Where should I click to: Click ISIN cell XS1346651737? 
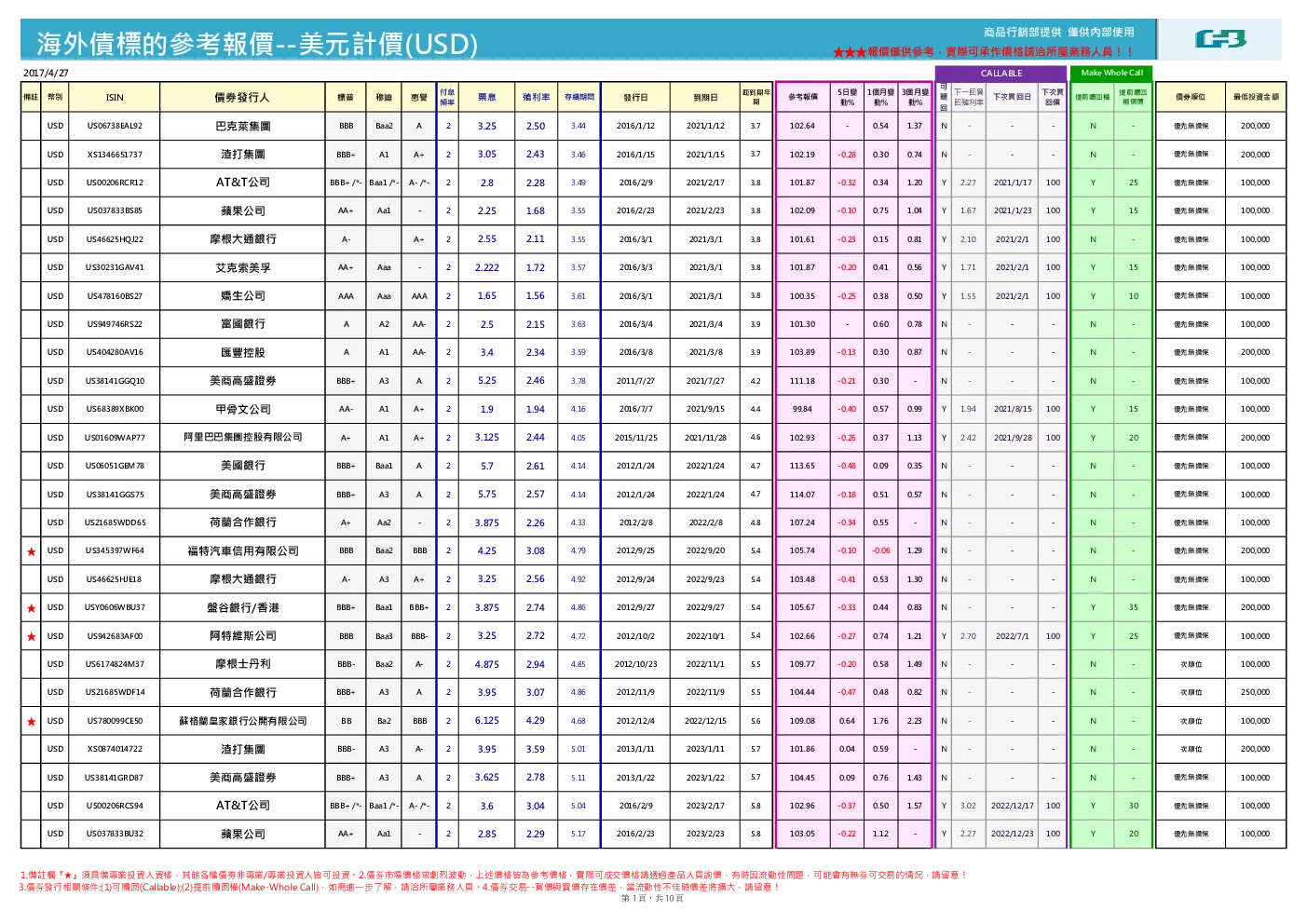115,155
